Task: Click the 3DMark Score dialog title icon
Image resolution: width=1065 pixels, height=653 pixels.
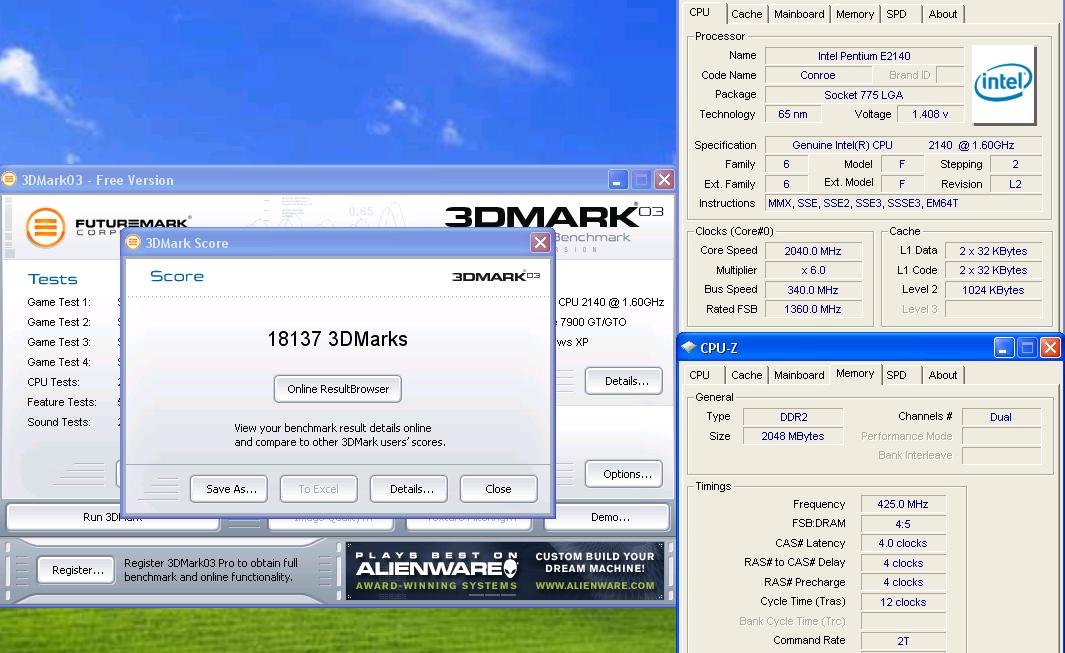Action: click(x=133, y=243)
